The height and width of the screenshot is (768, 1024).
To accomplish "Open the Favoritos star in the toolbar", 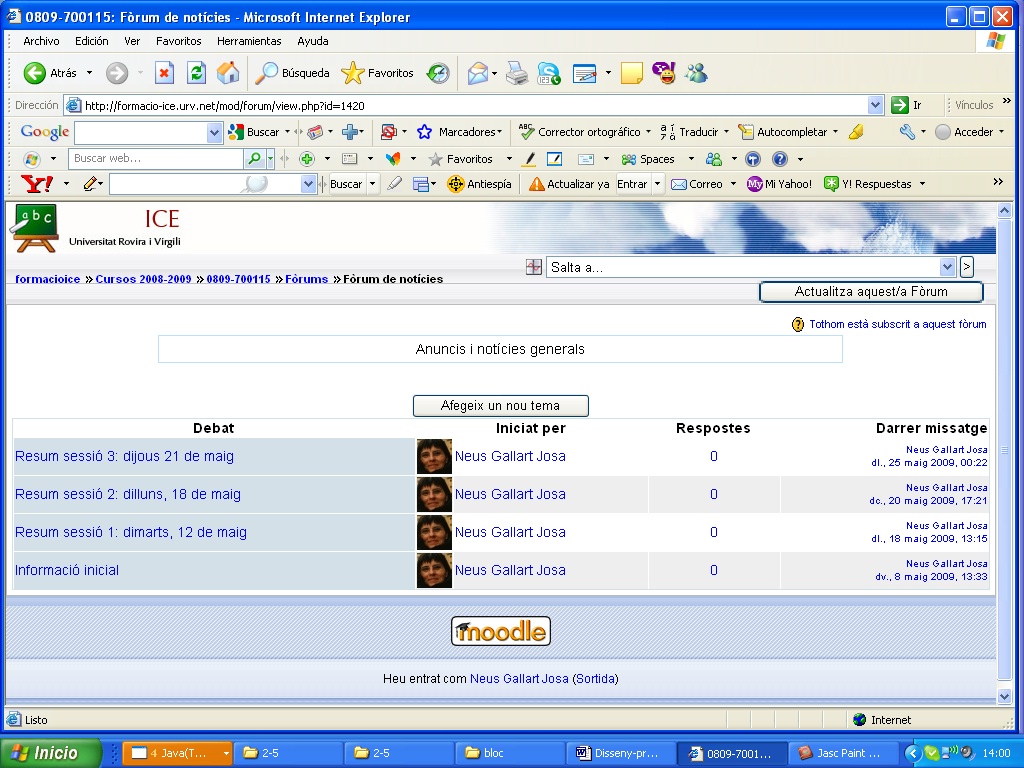I will [377, 73].
